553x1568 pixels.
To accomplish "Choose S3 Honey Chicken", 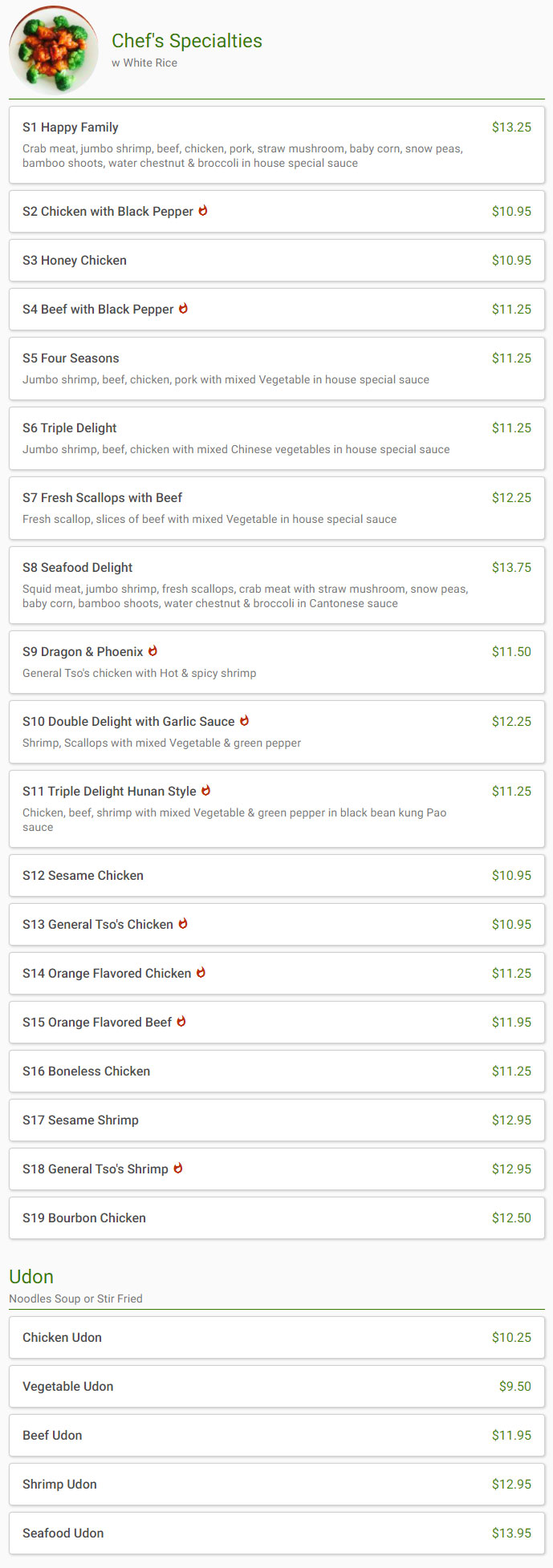I will click(x=277, y=261).
